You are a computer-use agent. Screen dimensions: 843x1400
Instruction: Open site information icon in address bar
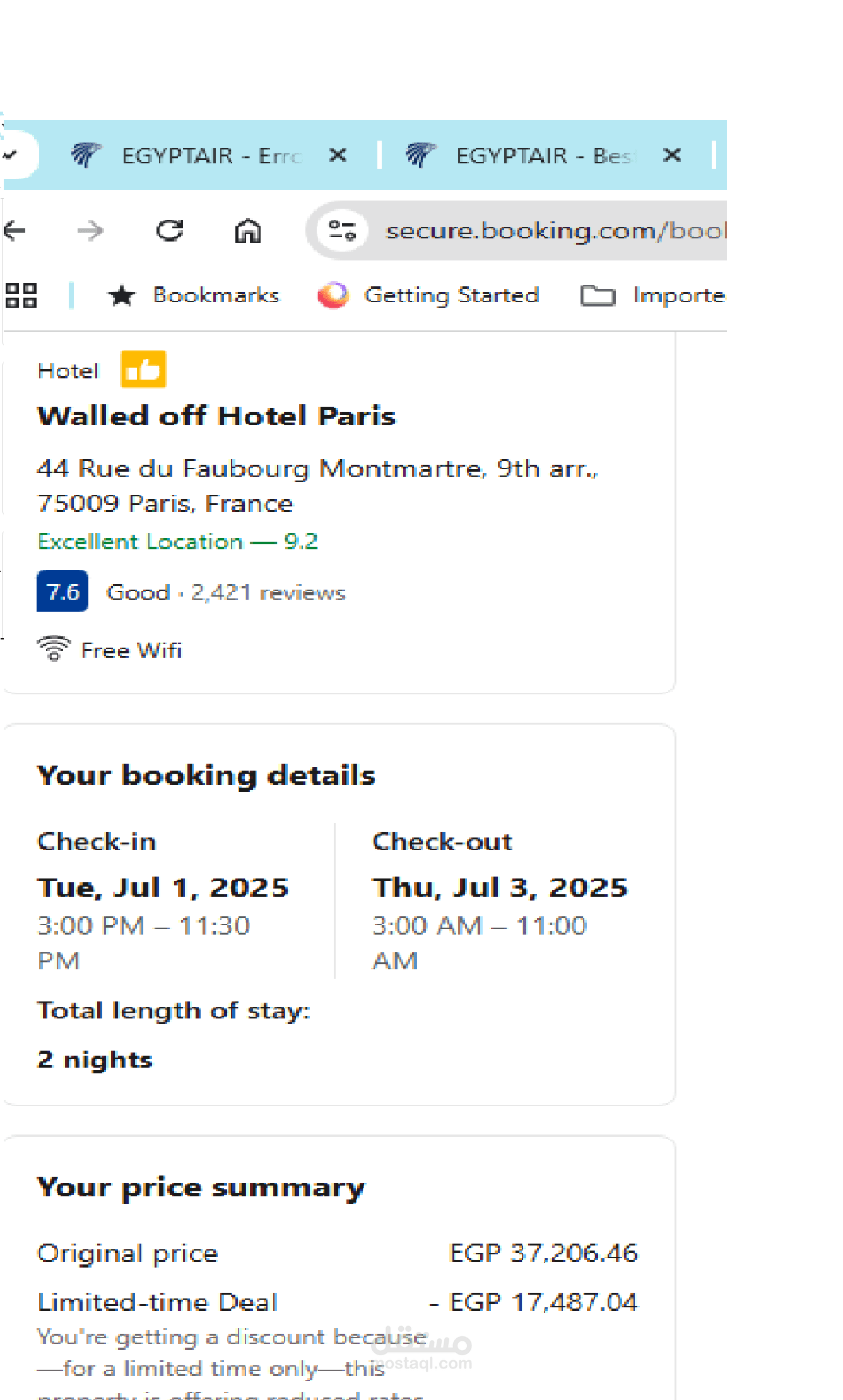pyautogui.click(x=342, y=230)
